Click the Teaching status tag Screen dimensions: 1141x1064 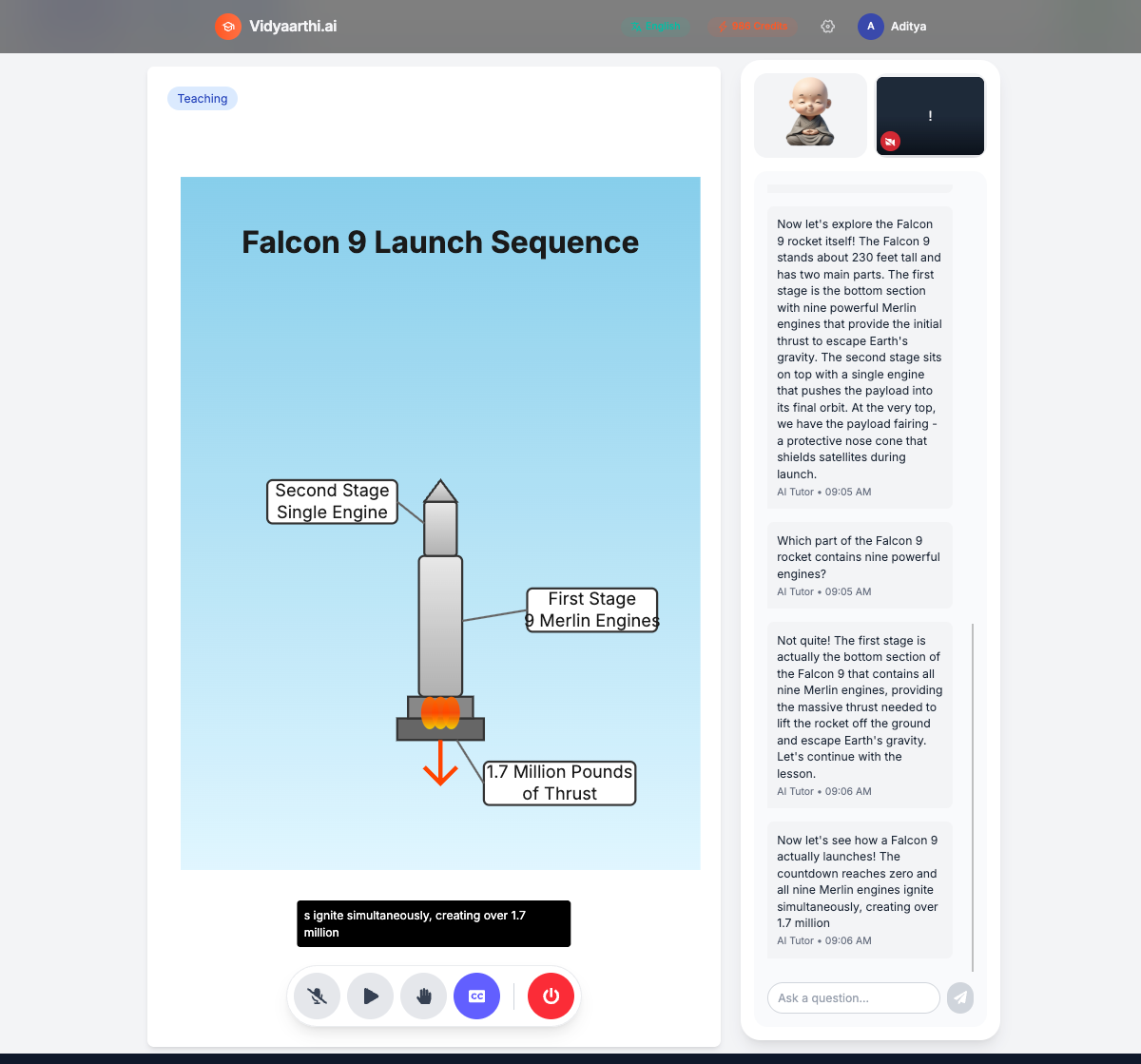[x=203, y=99]
